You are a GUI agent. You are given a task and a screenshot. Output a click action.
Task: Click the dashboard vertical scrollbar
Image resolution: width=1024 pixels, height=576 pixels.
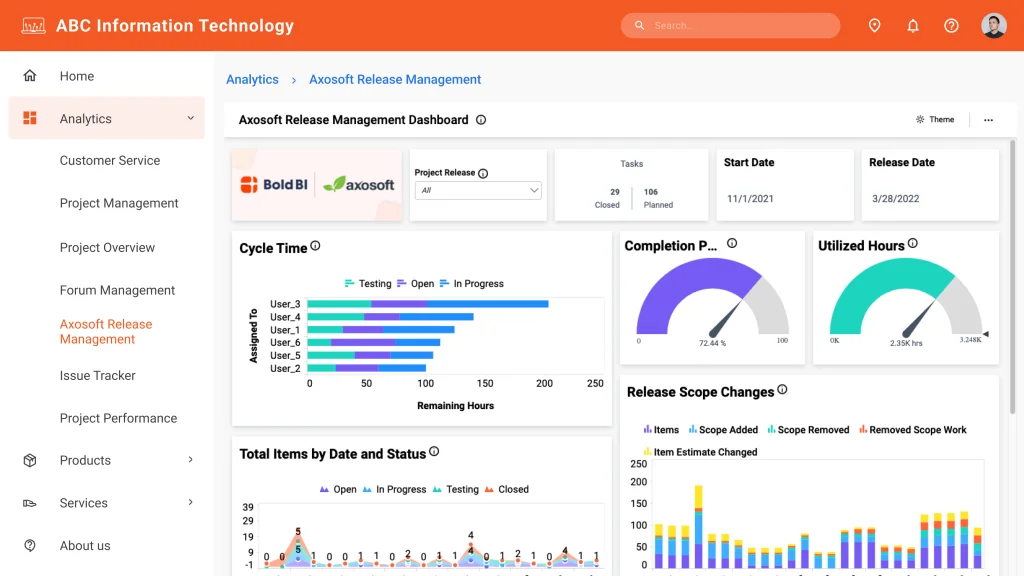tap(1012, 277)
